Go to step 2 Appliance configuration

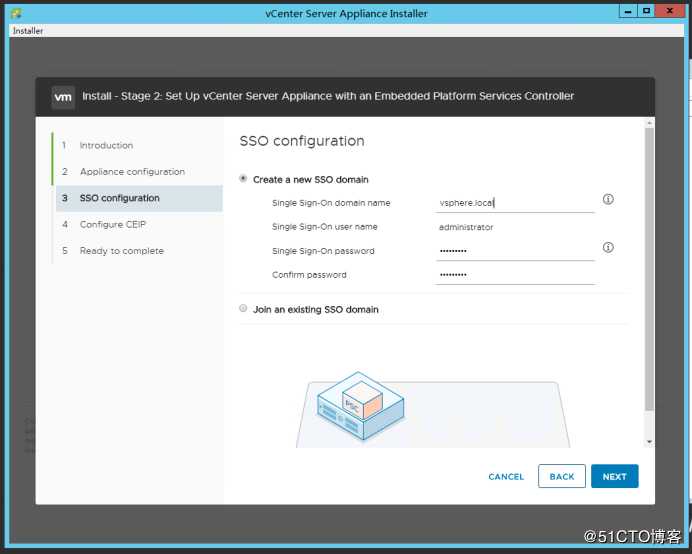click(132, 172)
